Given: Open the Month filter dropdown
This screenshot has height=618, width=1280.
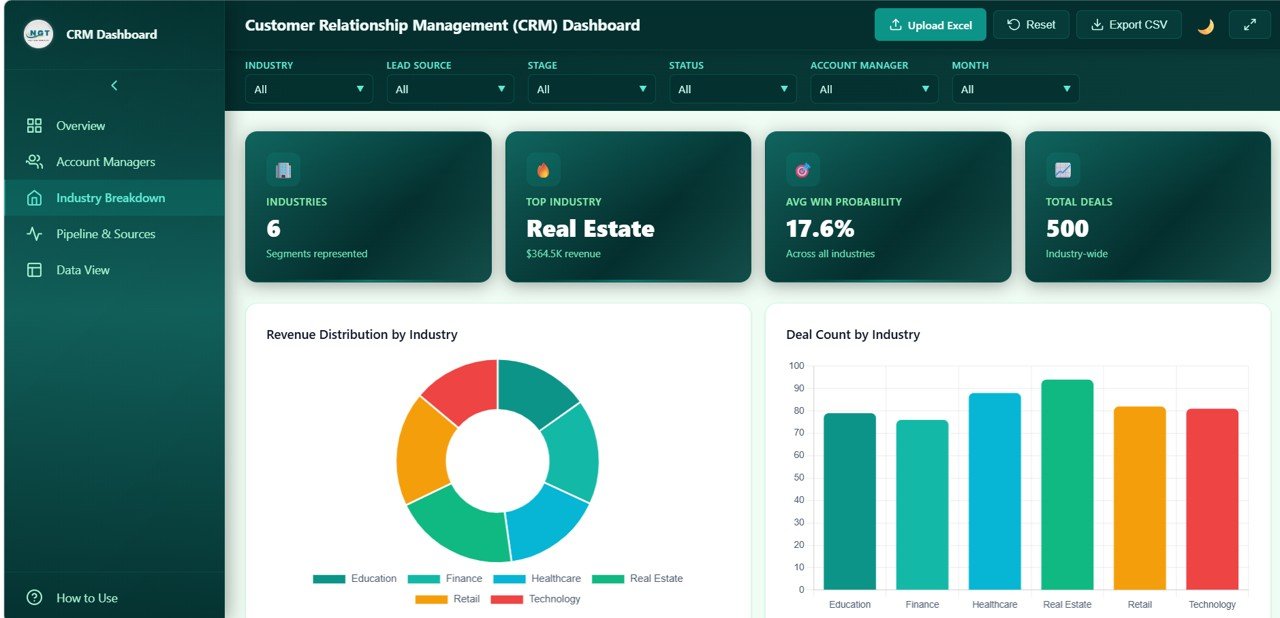Looking at the screenshot, I should (1015, 88).
